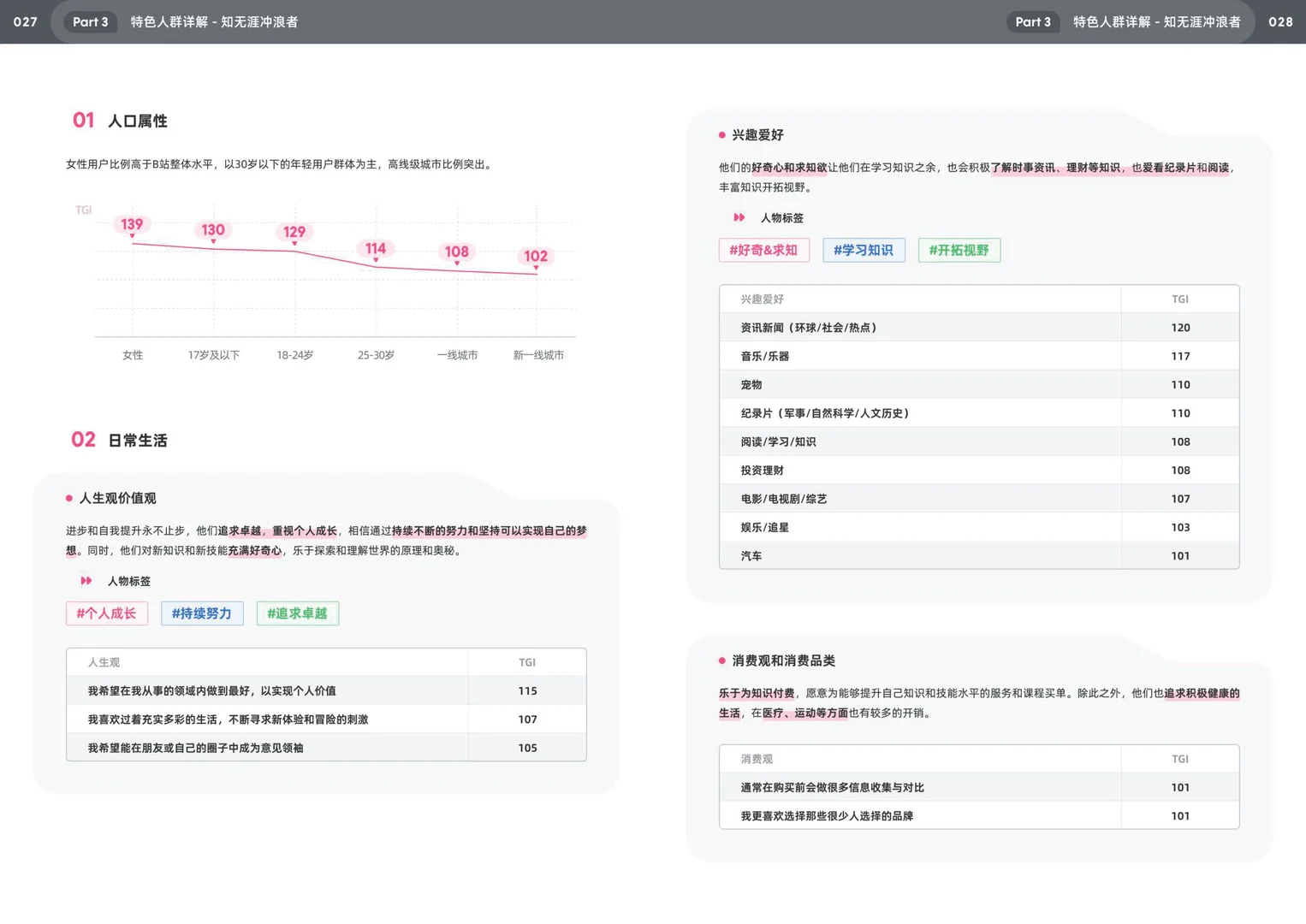Screen dimensions: 1306x924
Task: Click the 电影/电视剧/综艺 row
Action: (979, 499)
